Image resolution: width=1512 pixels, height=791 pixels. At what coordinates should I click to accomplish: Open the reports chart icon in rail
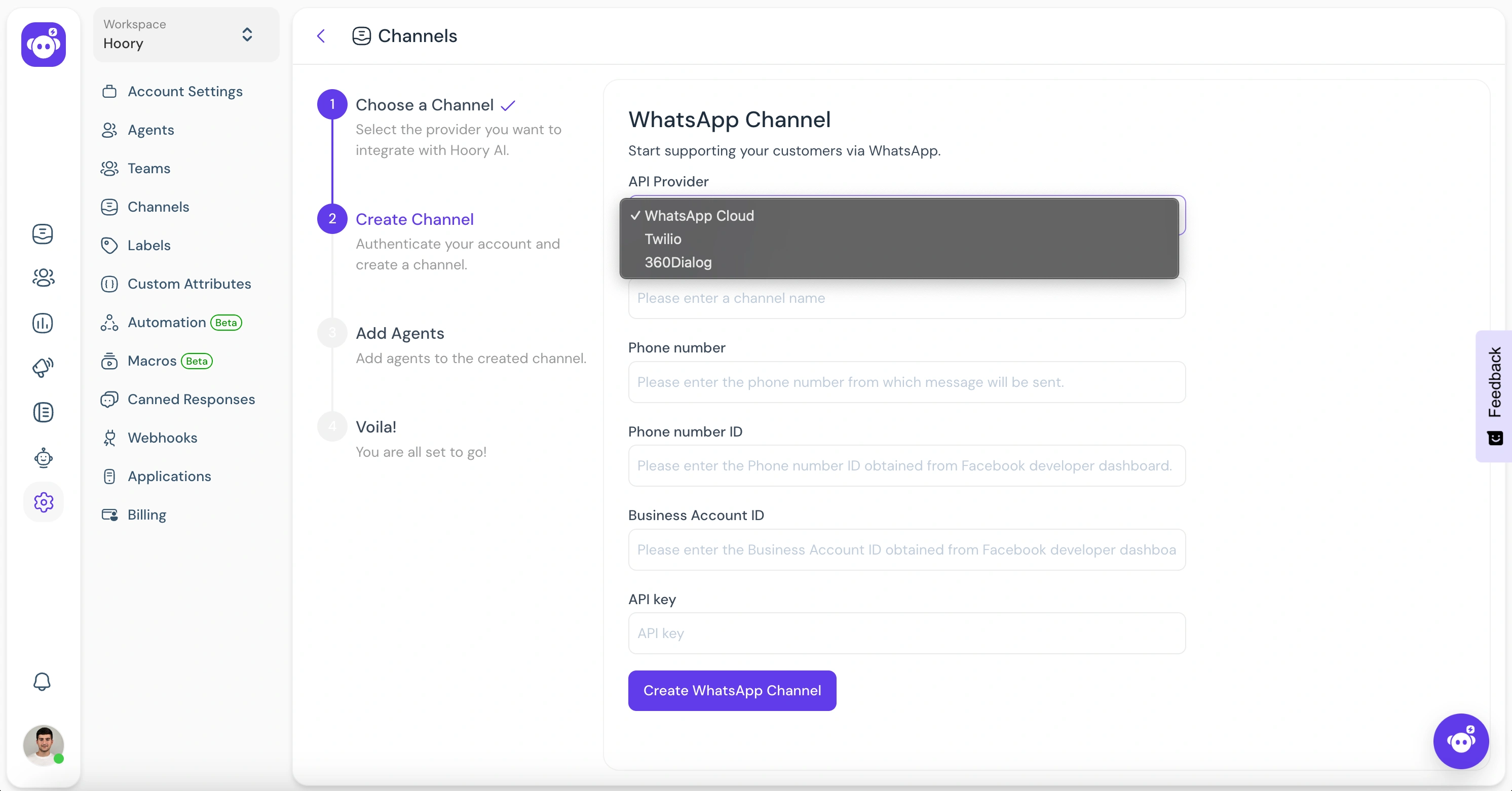tap(43, 323)
